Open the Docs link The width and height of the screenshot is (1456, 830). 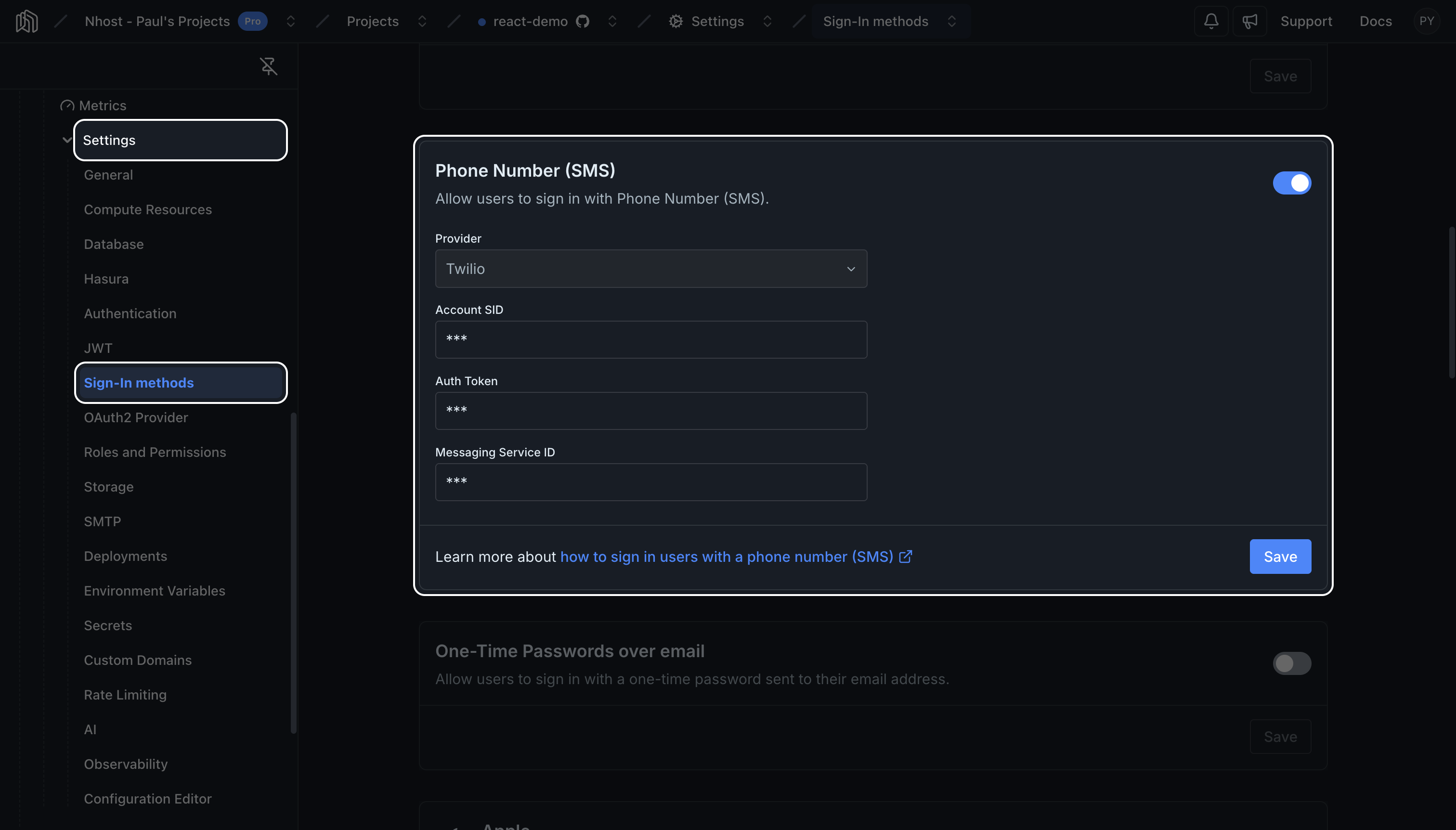click(x=1376, y=21)
